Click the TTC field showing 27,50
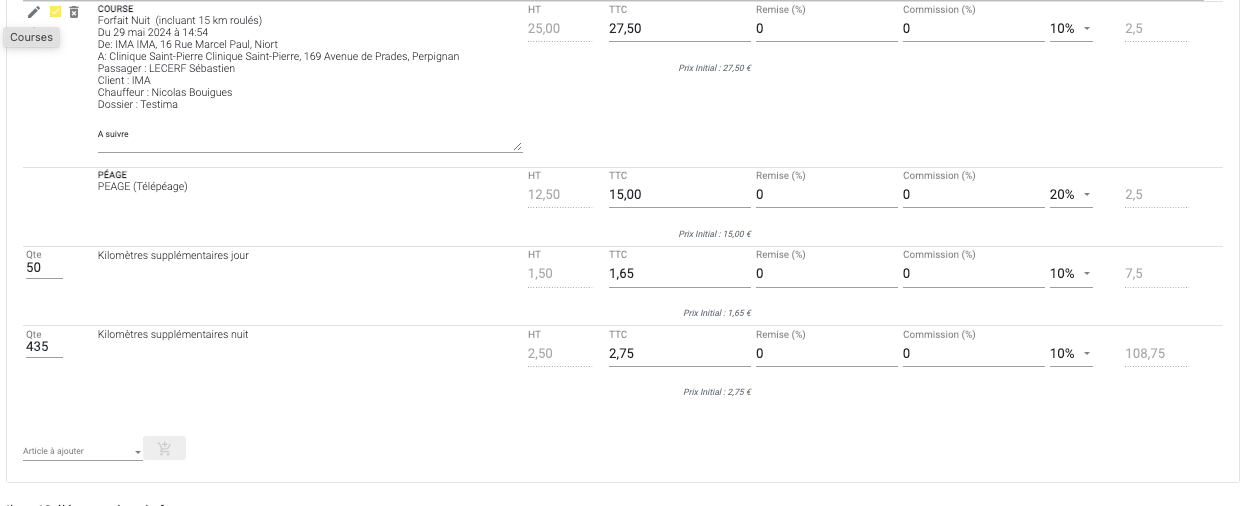Image resolution: width=1245 pixels, height=506 pixels. click(679, 29)
